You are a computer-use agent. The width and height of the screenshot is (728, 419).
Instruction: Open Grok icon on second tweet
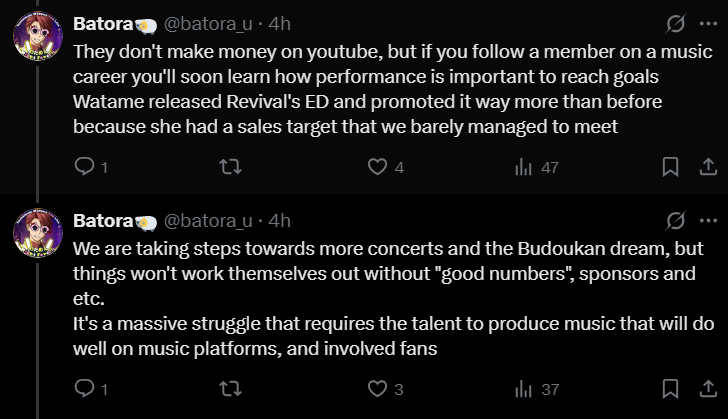676,220
